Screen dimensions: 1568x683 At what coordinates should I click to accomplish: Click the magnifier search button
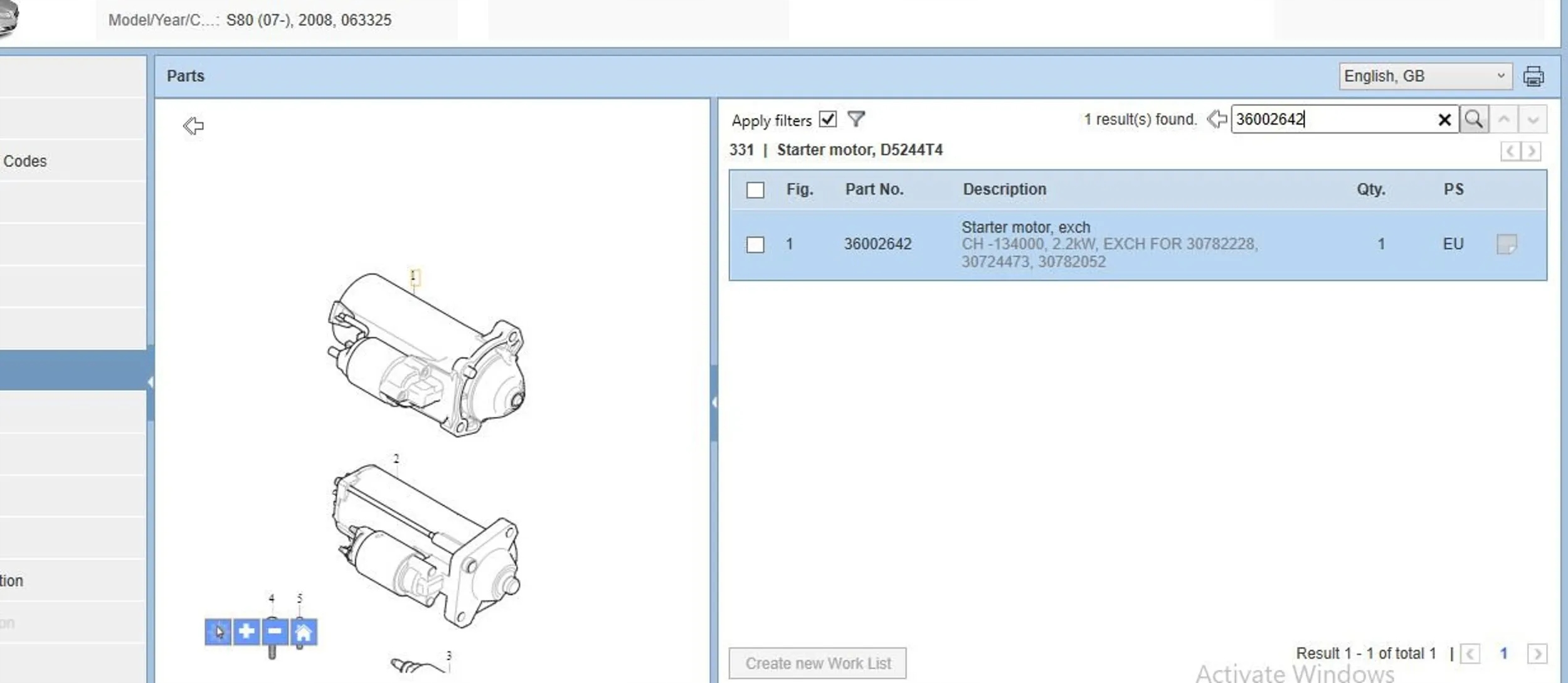coord(1473,119)
